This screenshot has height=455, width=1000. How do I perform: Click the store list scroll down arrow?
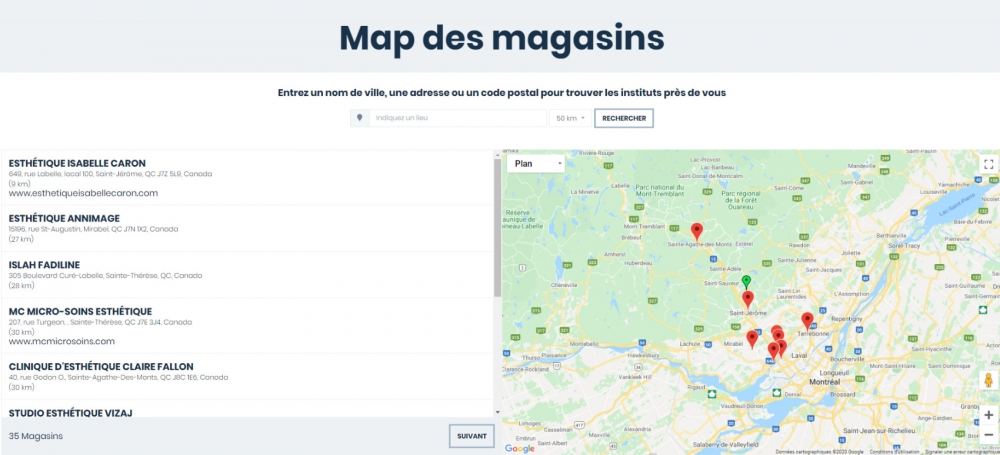(x=497, y=413)
